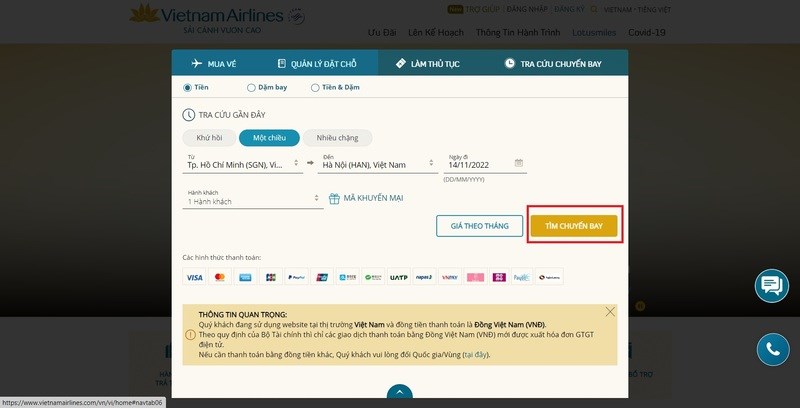Click the UATP payment logo
This screenshot has width=800, height=408.
pos(398,277)
